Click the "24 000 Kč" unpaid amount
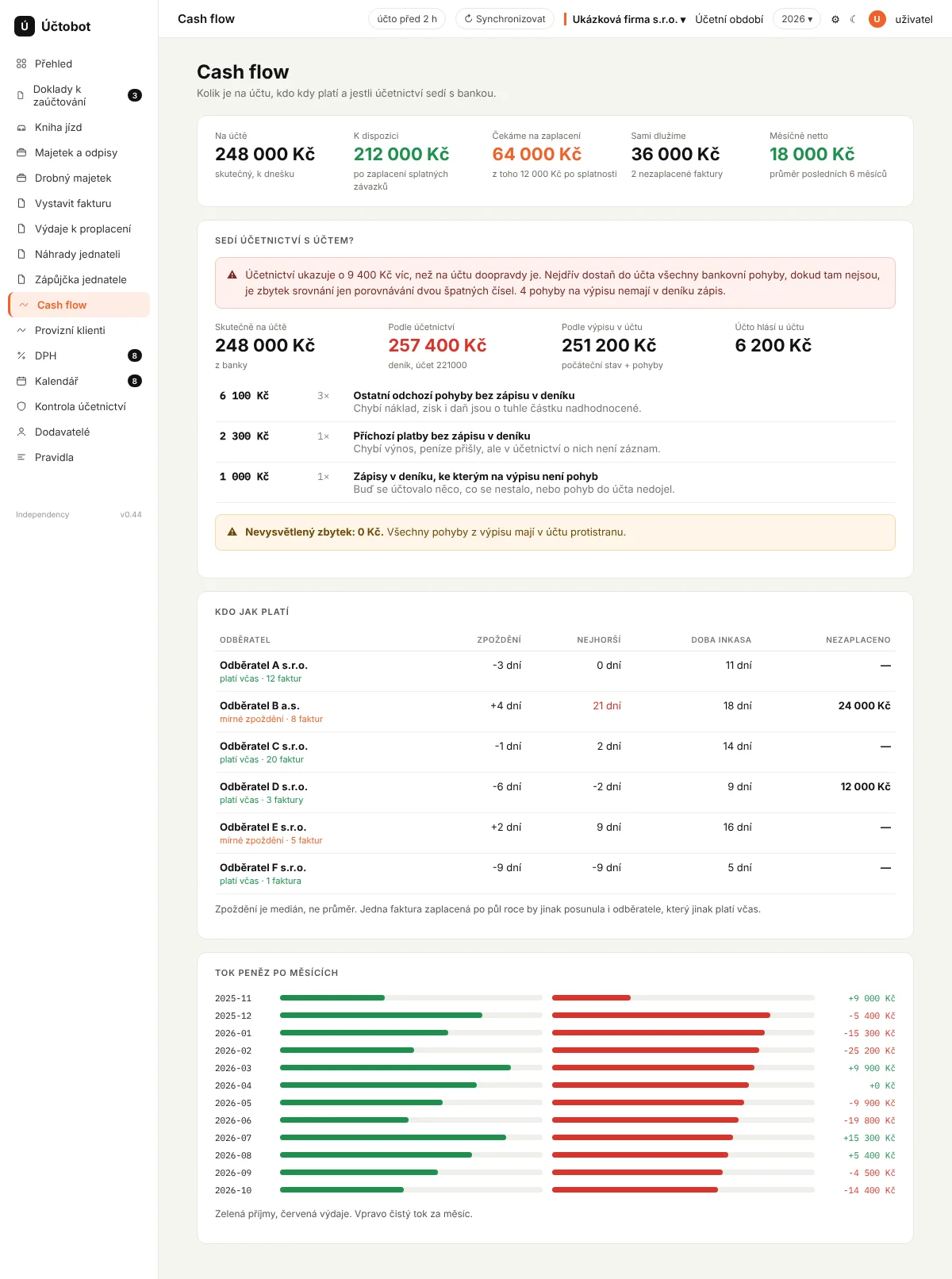 point(864,705)
